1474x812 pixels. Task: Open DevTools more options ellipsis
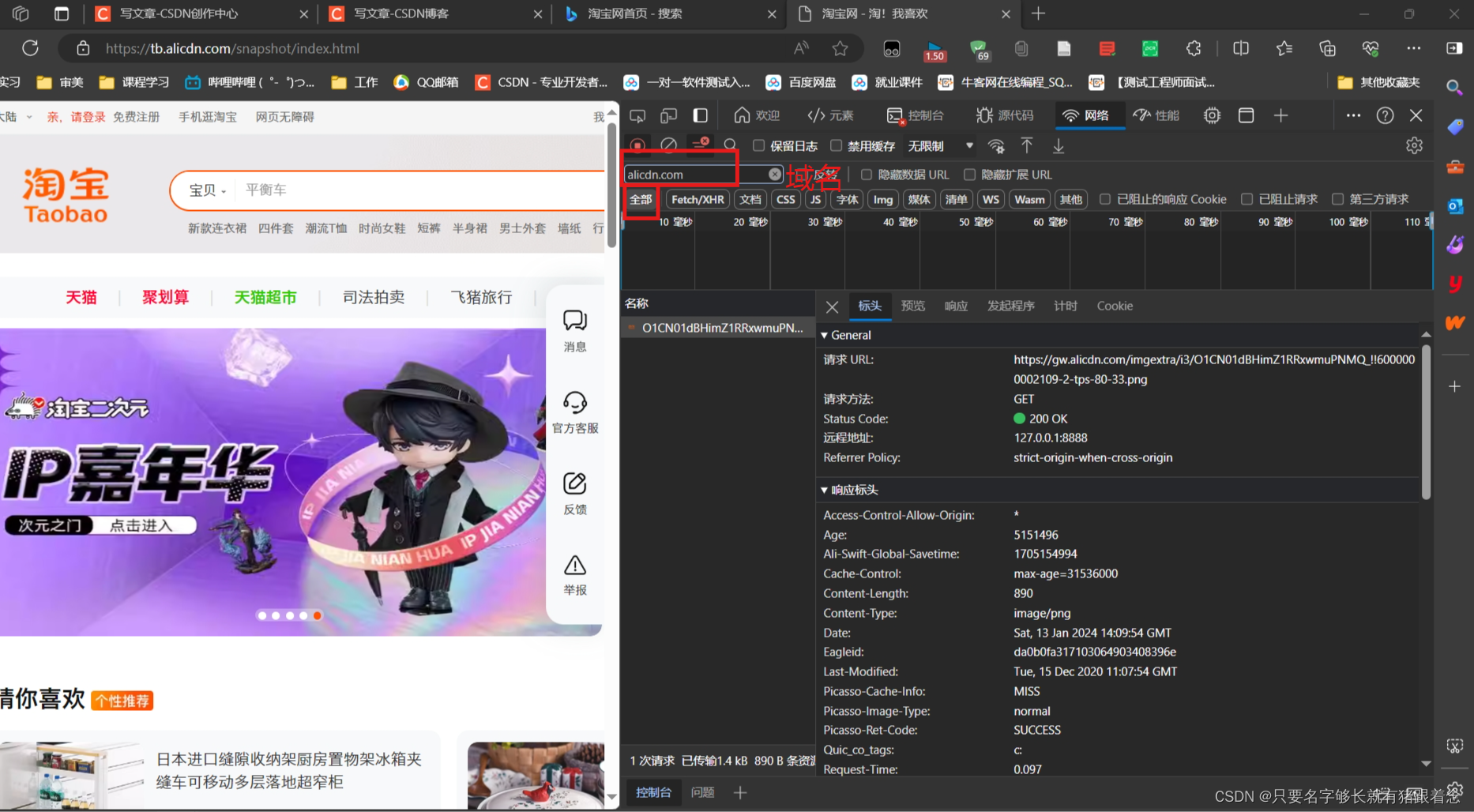(x=1353, y=115)
